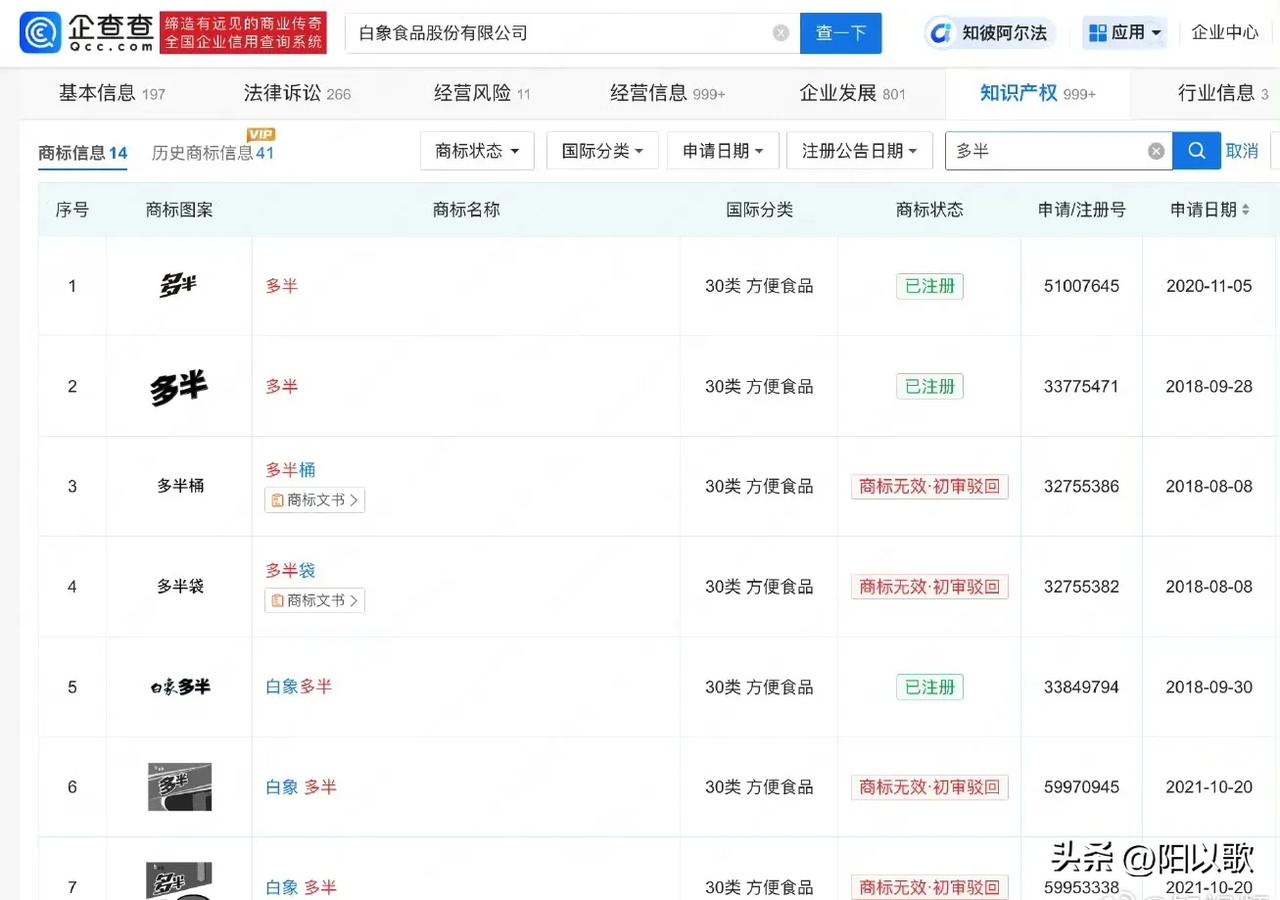This screenshot has height=900, width=1280.
Task: Switch to 知识产权 tab
Action: click(1037, 93)
